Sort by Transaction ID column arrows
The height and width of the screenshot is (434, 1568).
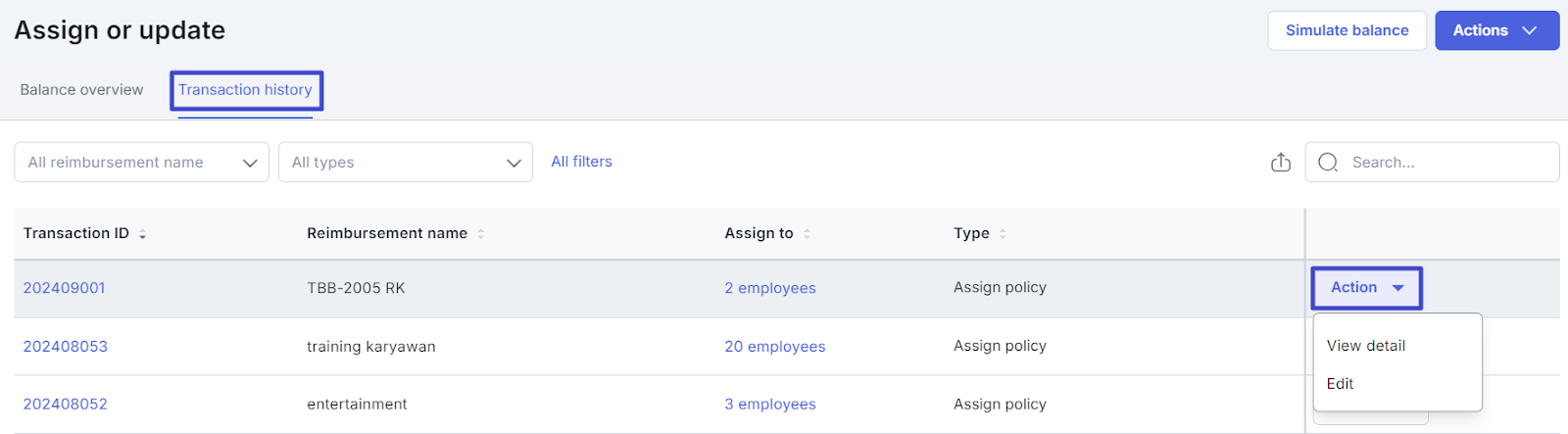point(143,234)
